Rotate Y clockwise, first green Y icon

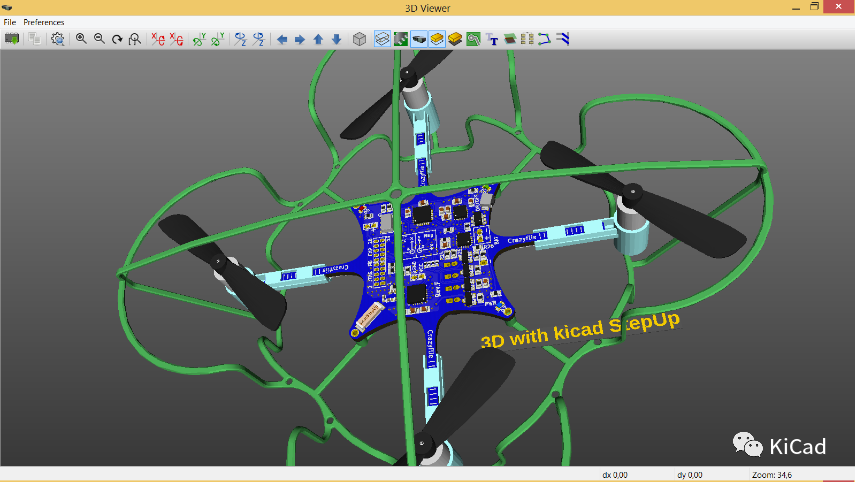[199, 39]
